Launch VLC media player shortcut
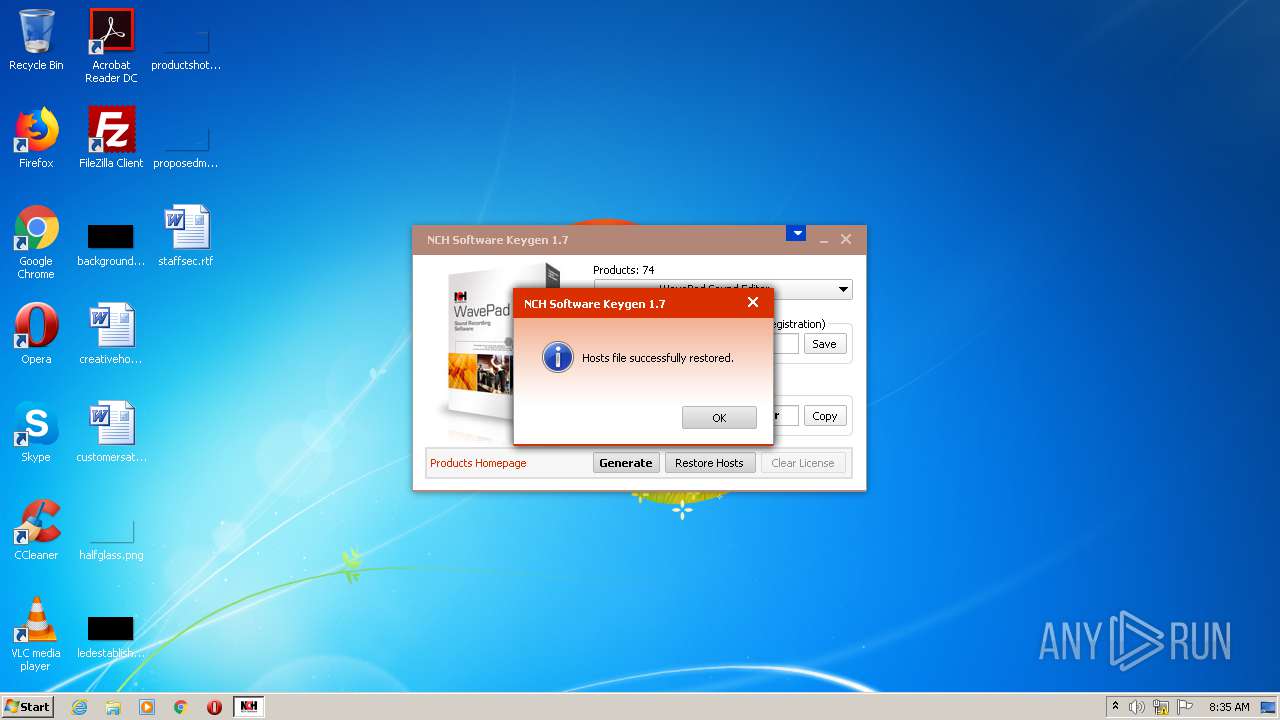This screenshot has height=720, width=1280. pyautogui.click(x=36, y=634)
